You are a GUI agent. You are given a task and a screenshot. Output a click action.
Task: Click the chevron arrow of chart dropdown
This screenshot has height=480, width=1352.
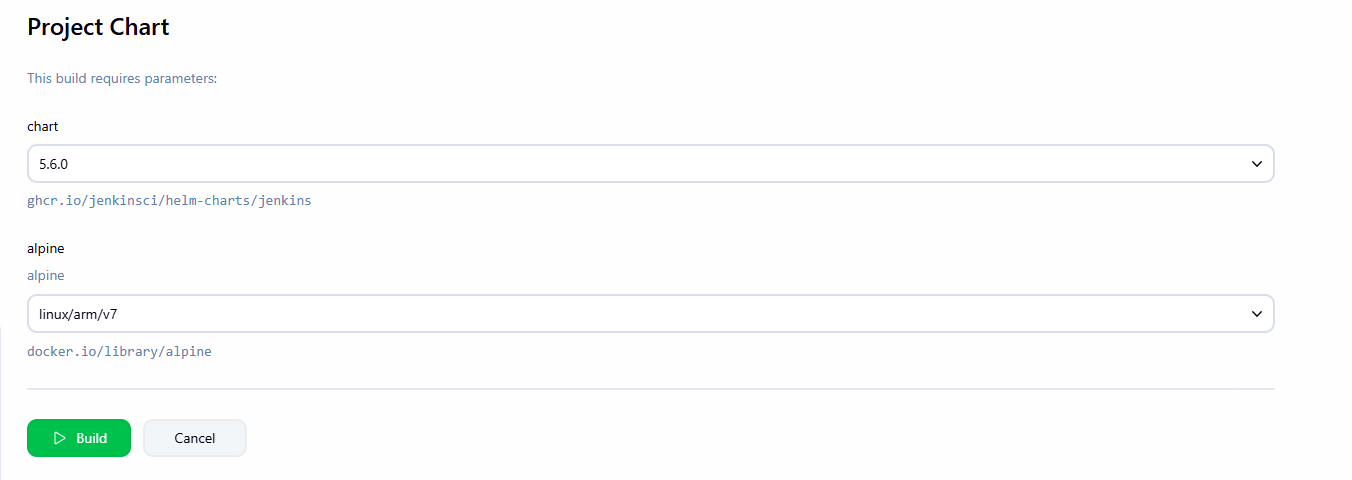1257,164
